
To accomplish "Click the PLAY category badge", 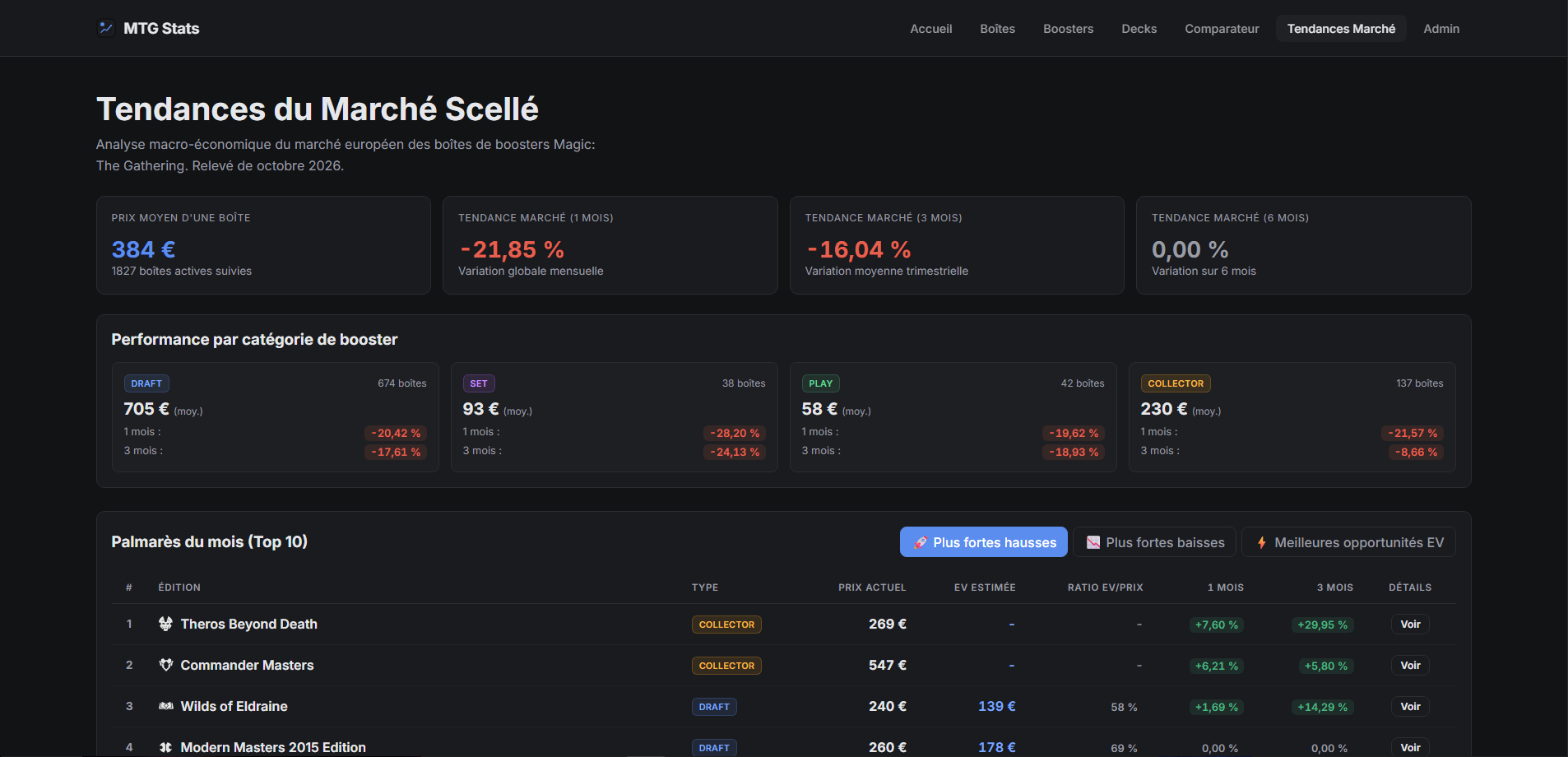I will coord(820,383).
